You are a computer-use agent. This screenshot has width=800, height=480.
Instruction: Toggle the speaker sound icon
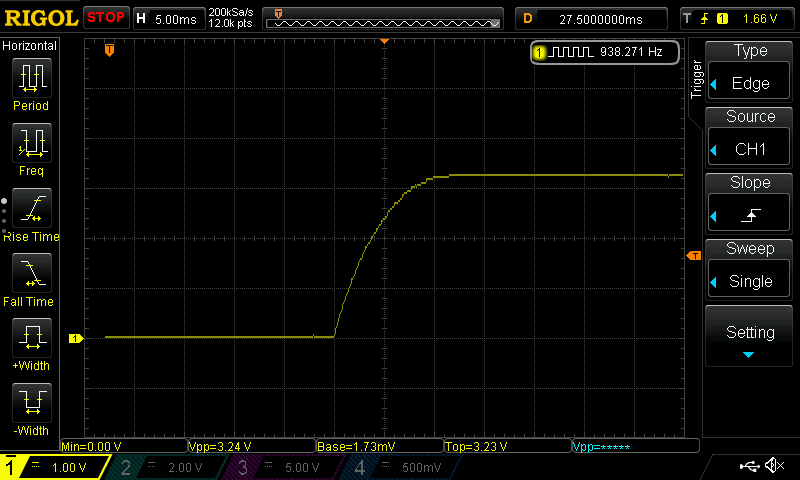pyautogui.click(x=773, y=466)
